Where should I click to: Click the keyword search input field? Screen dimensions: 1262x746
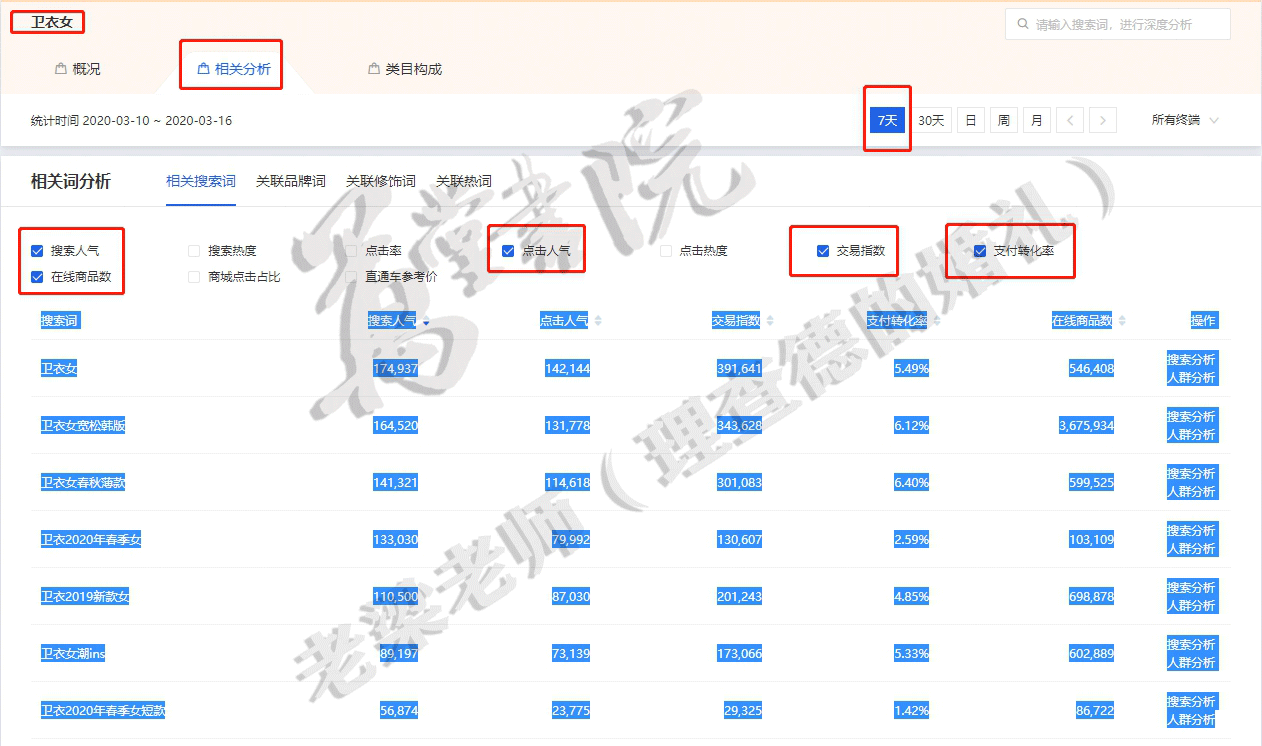(x=1125, y=25)
